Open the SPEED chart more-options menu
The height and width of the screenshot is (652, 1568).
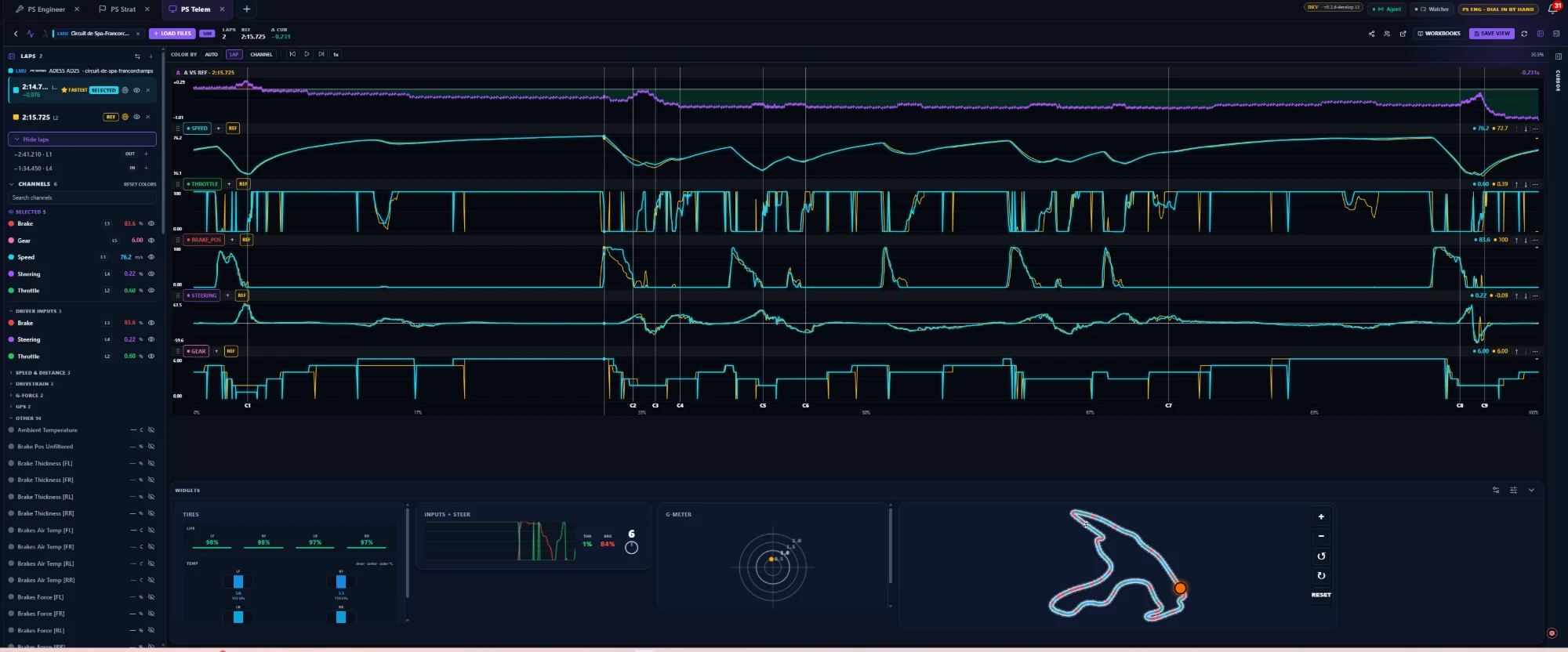tap(1535, 129)
